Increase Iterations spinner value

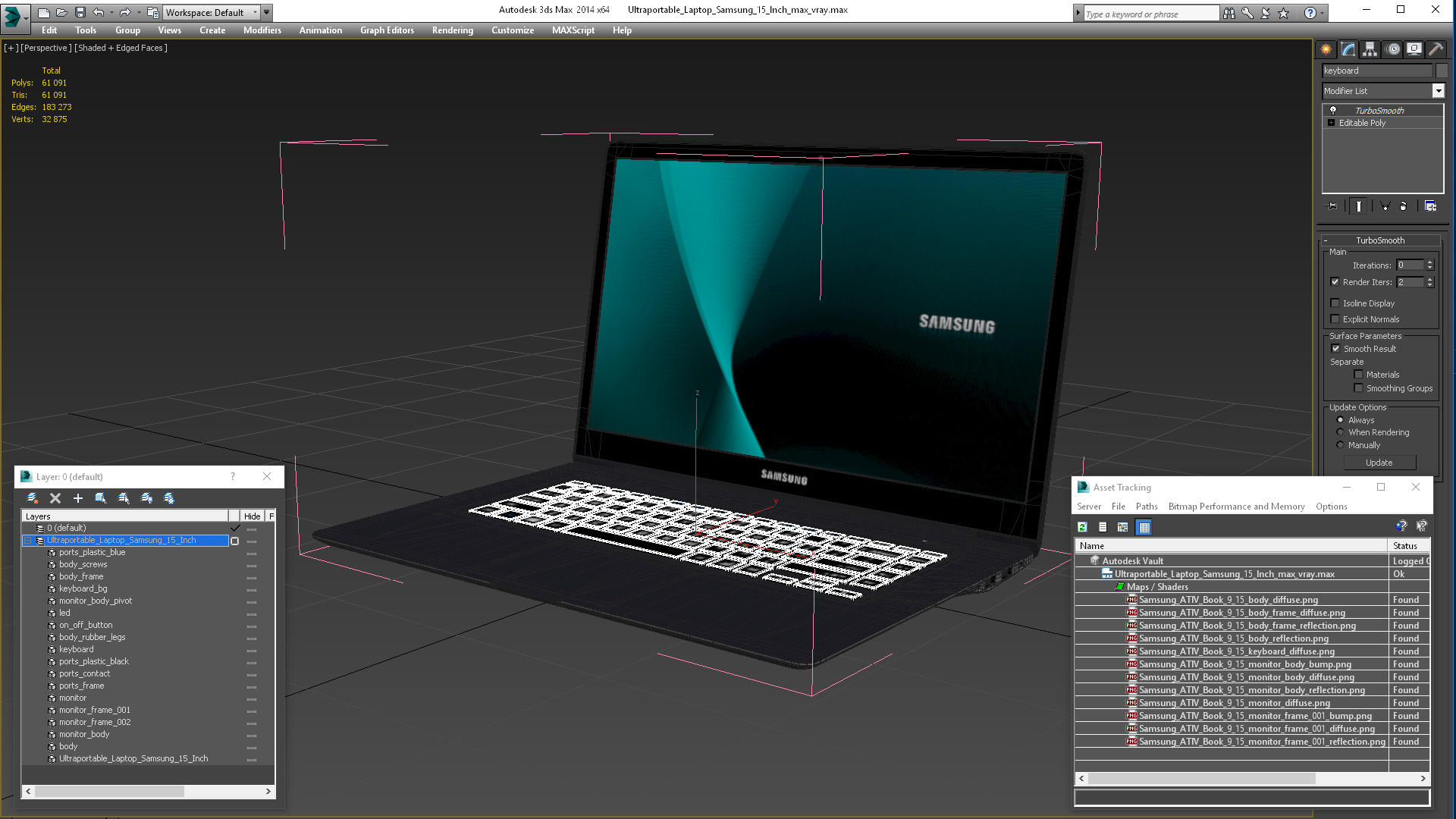(1430, 262)
